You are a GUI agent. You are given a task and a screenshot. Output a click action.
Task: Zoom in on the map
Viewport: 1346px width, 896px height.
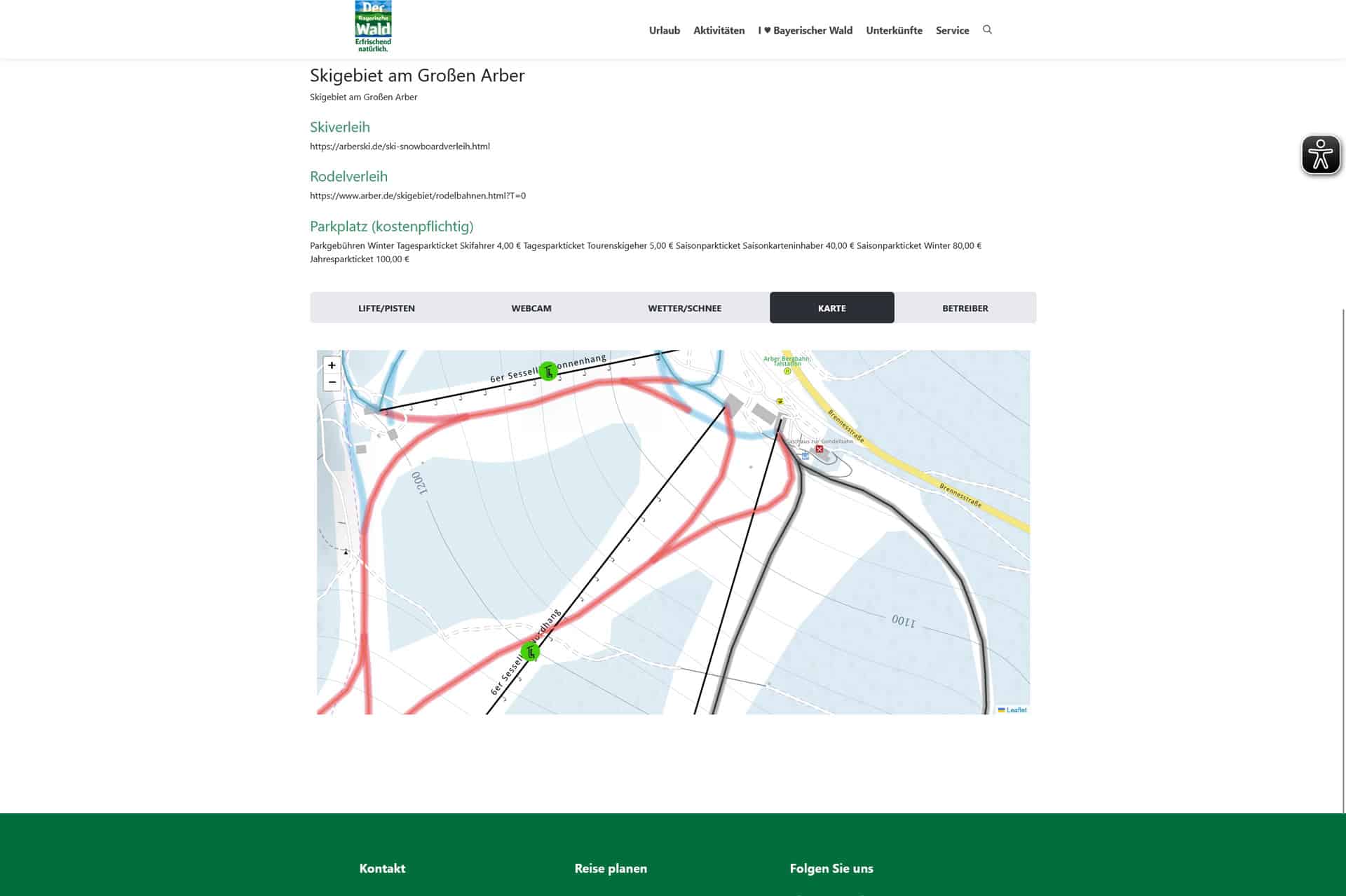point(332,365)
